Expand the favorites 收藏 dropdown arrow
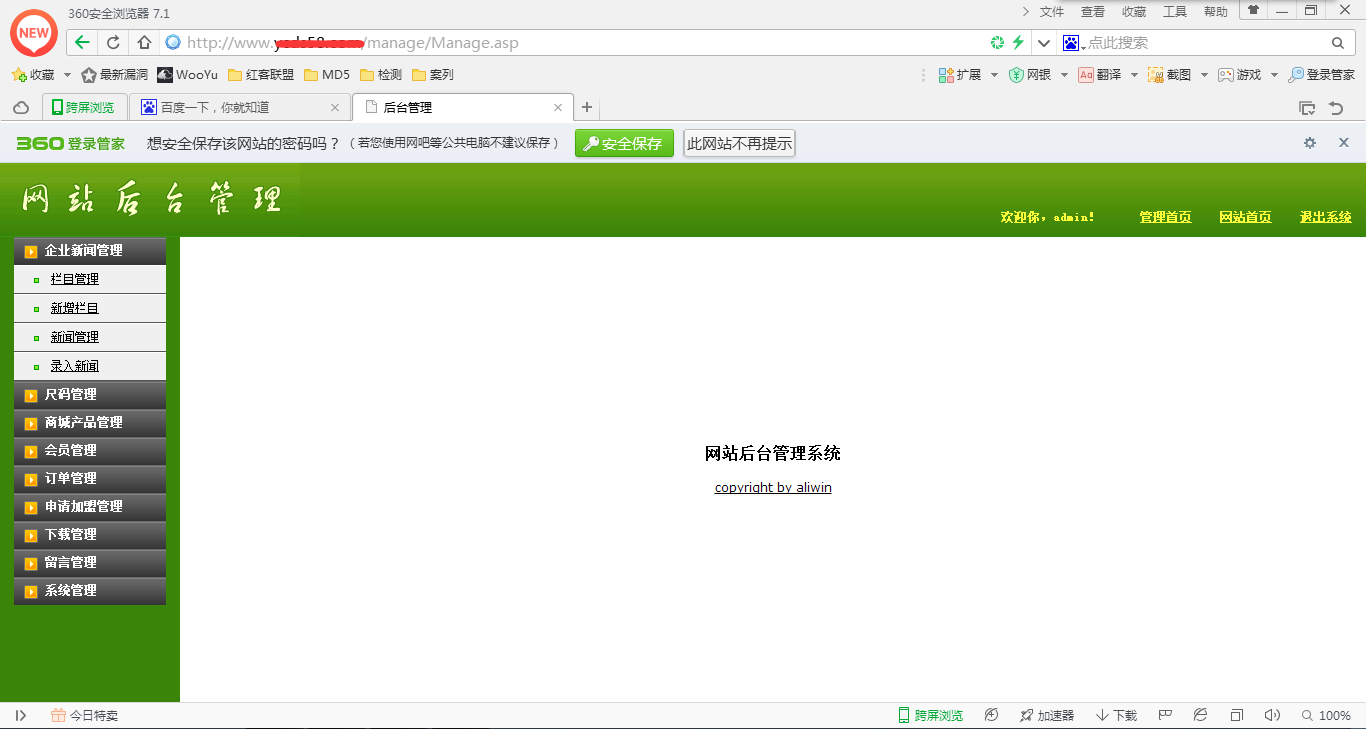 point(67,75)
